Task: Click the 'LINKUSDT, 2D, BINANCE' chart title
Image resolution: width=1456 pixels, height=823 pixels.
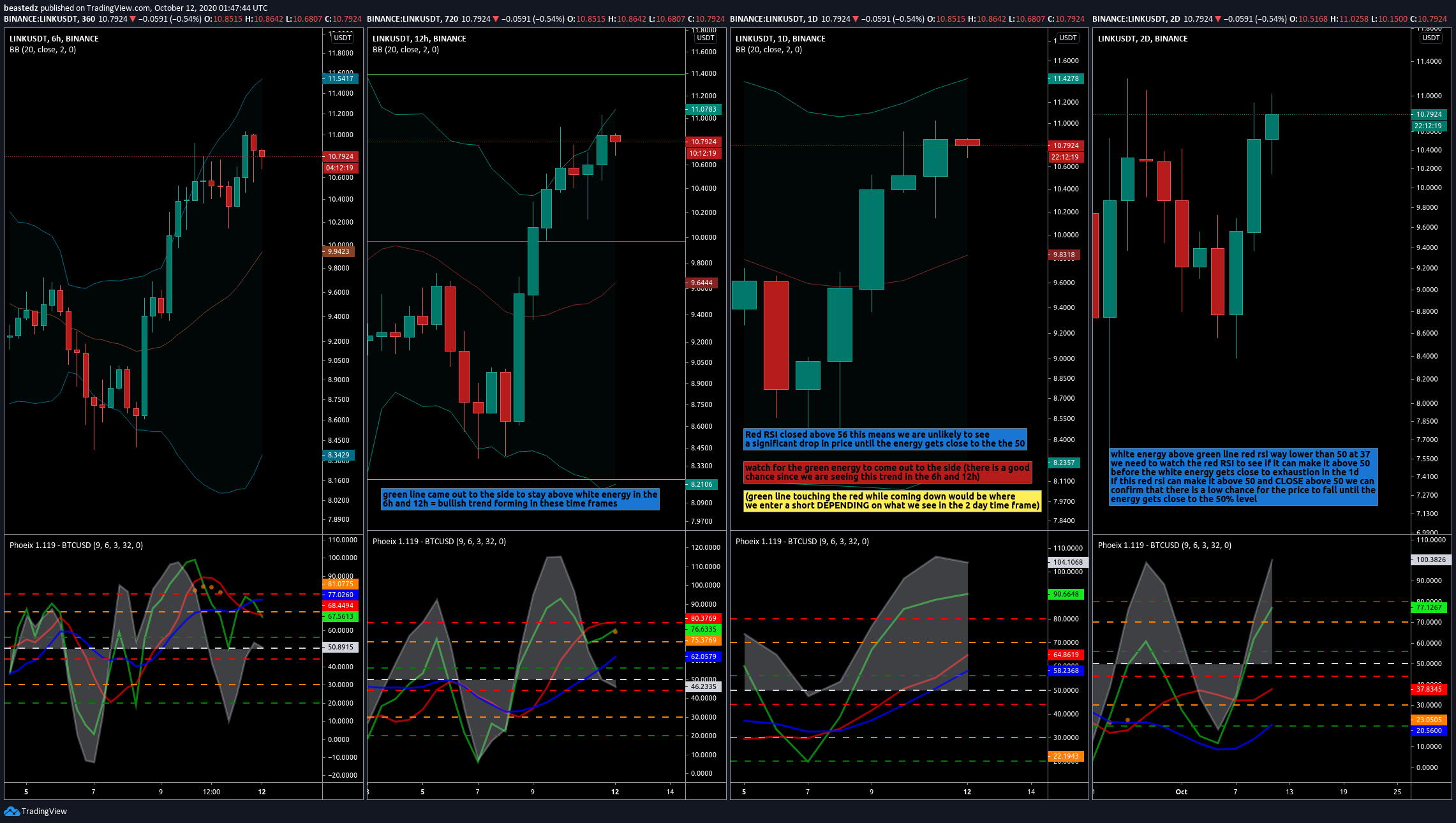Action: [x=1143, y=38]
